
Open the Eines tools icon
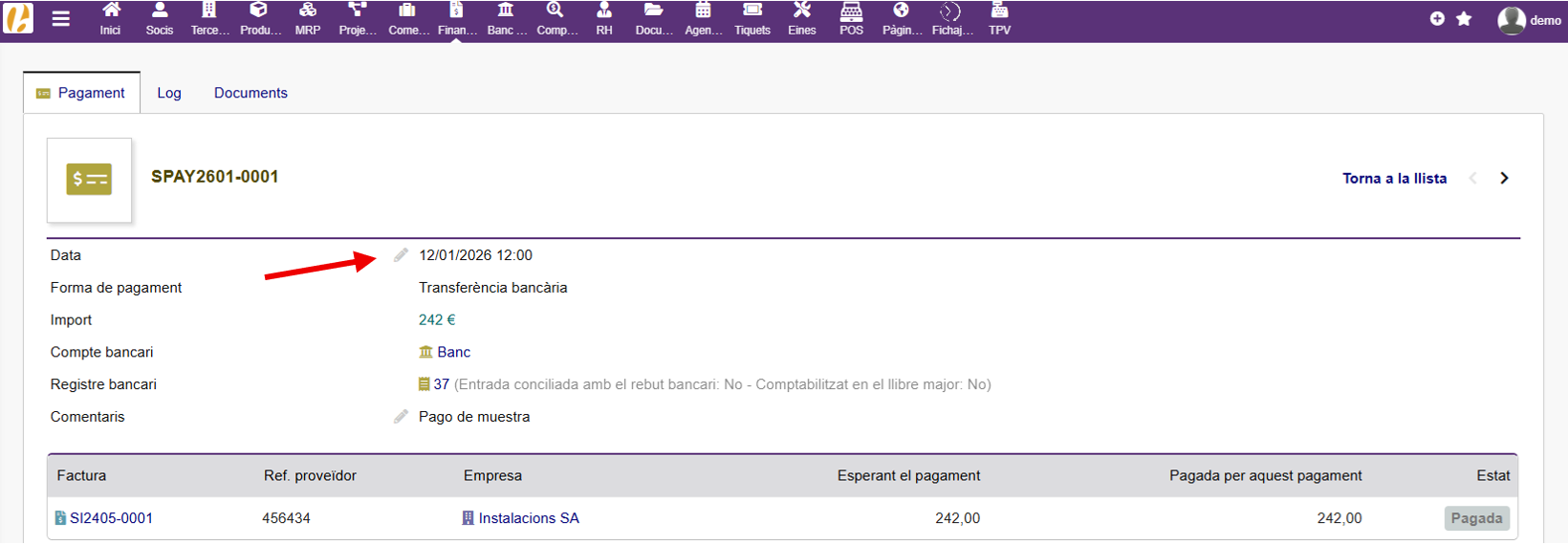click(x=801, y=12)
